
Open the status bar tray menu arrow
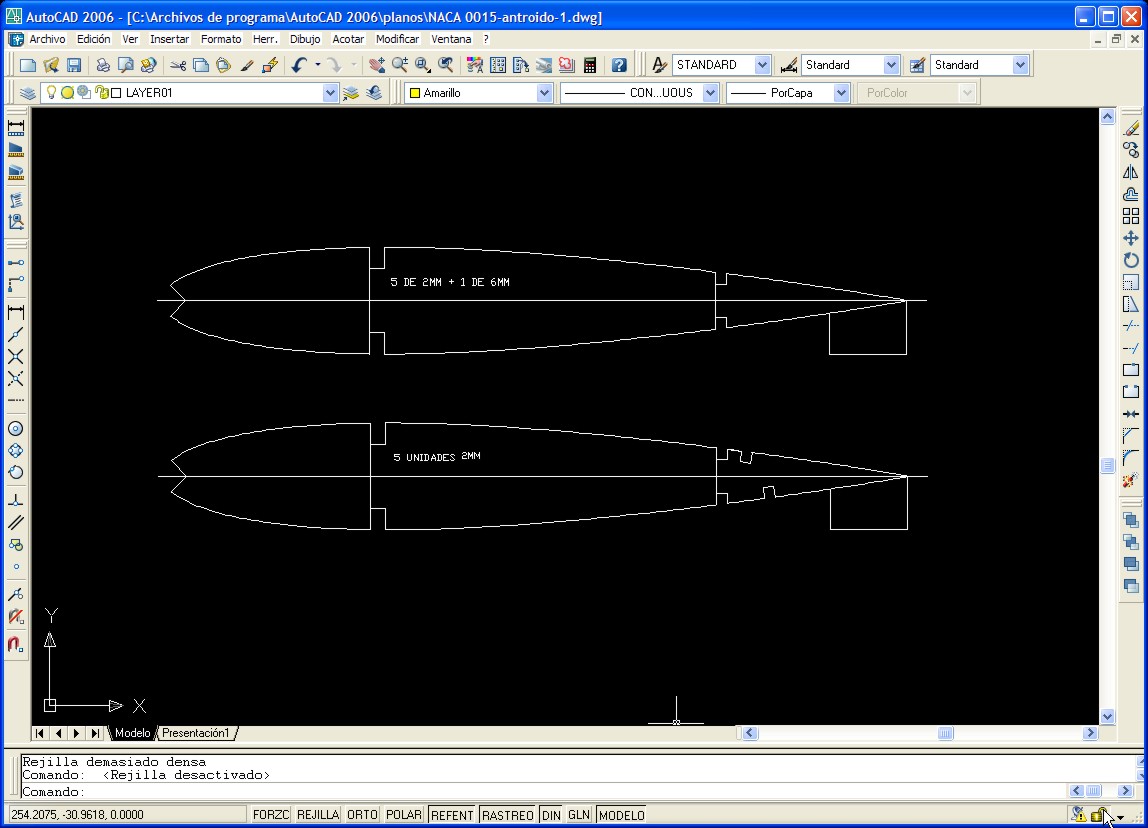click(1120, 817)
